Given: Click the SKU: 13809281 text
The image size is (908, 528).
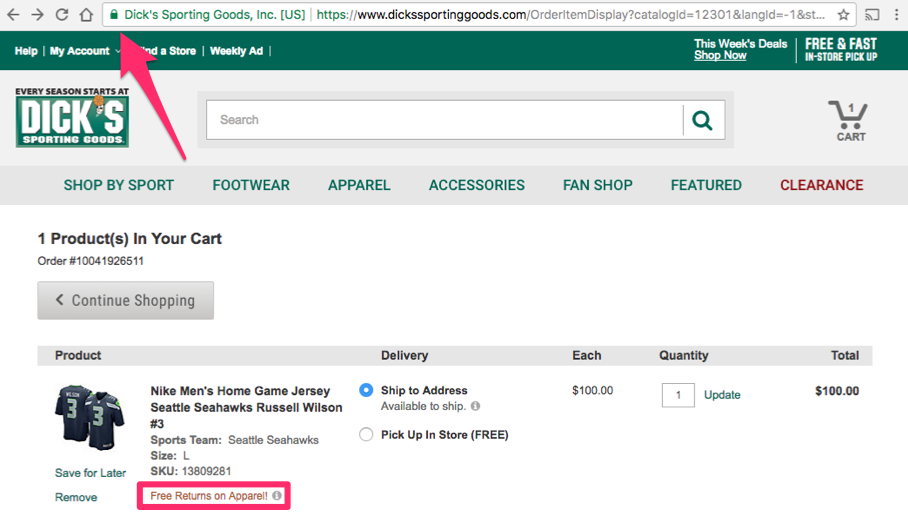Looking at the screenshot, I should pos(191,471).
